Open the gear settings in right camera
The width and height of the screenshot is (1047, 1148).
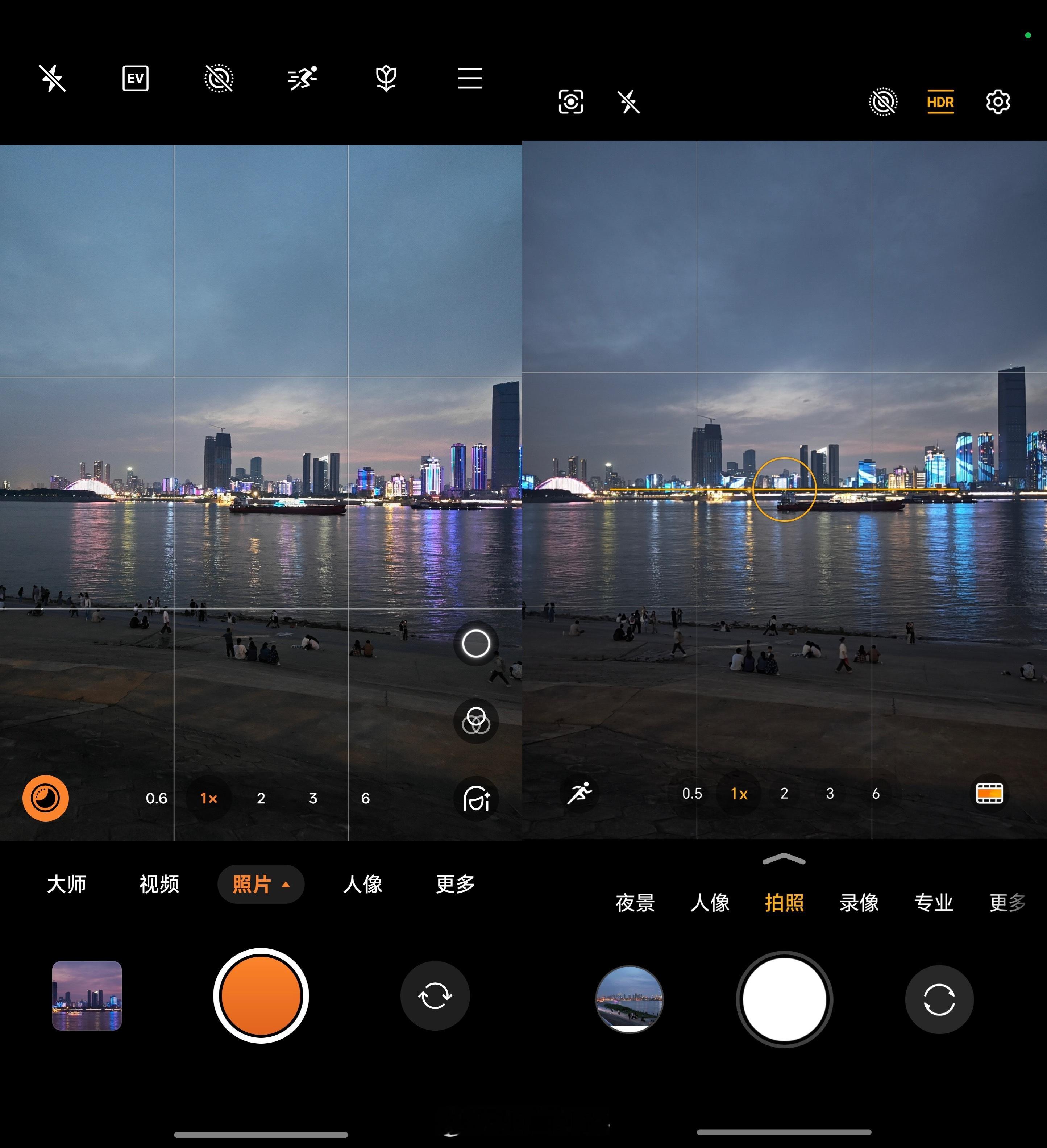coord(997,103)
